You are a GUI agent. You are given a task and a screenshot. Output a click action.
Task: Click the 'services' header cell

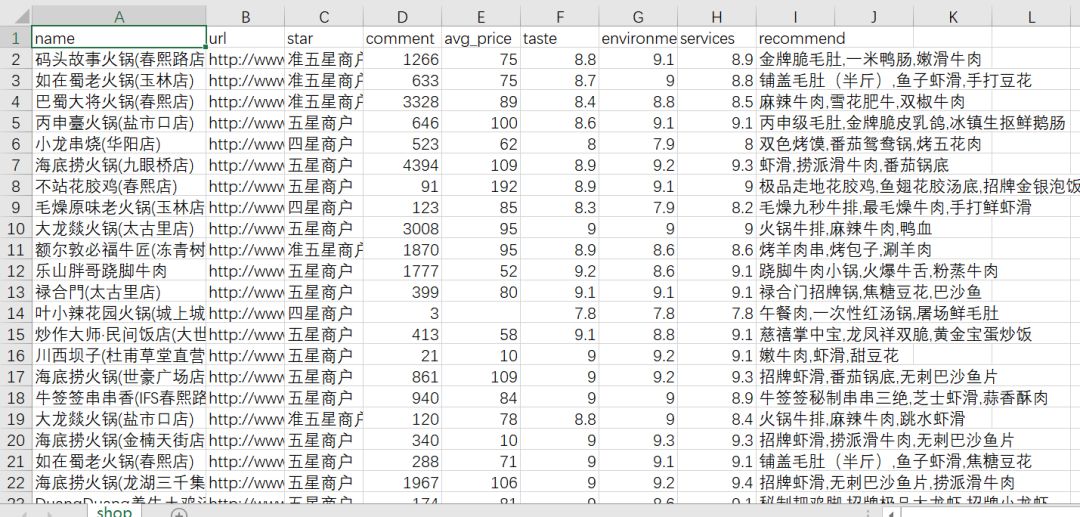717,38
